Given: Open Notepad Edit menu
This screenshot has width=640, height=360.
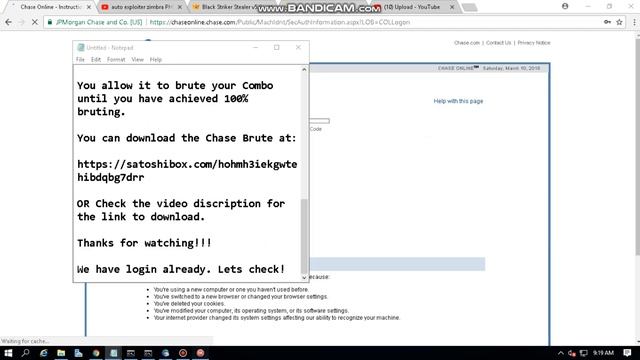Looking at the screenshot, I should coord(96,60).
